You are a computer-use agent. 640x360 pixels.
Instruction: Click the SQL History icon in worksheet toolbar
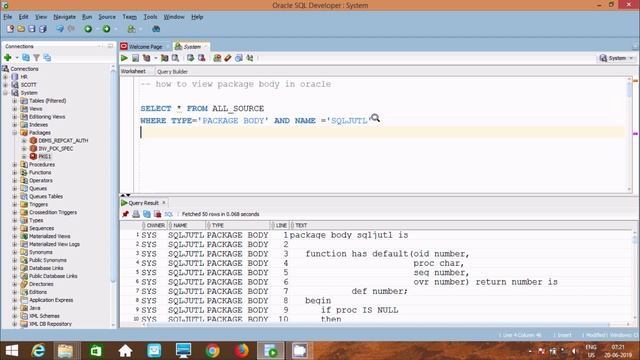(239, 58)
